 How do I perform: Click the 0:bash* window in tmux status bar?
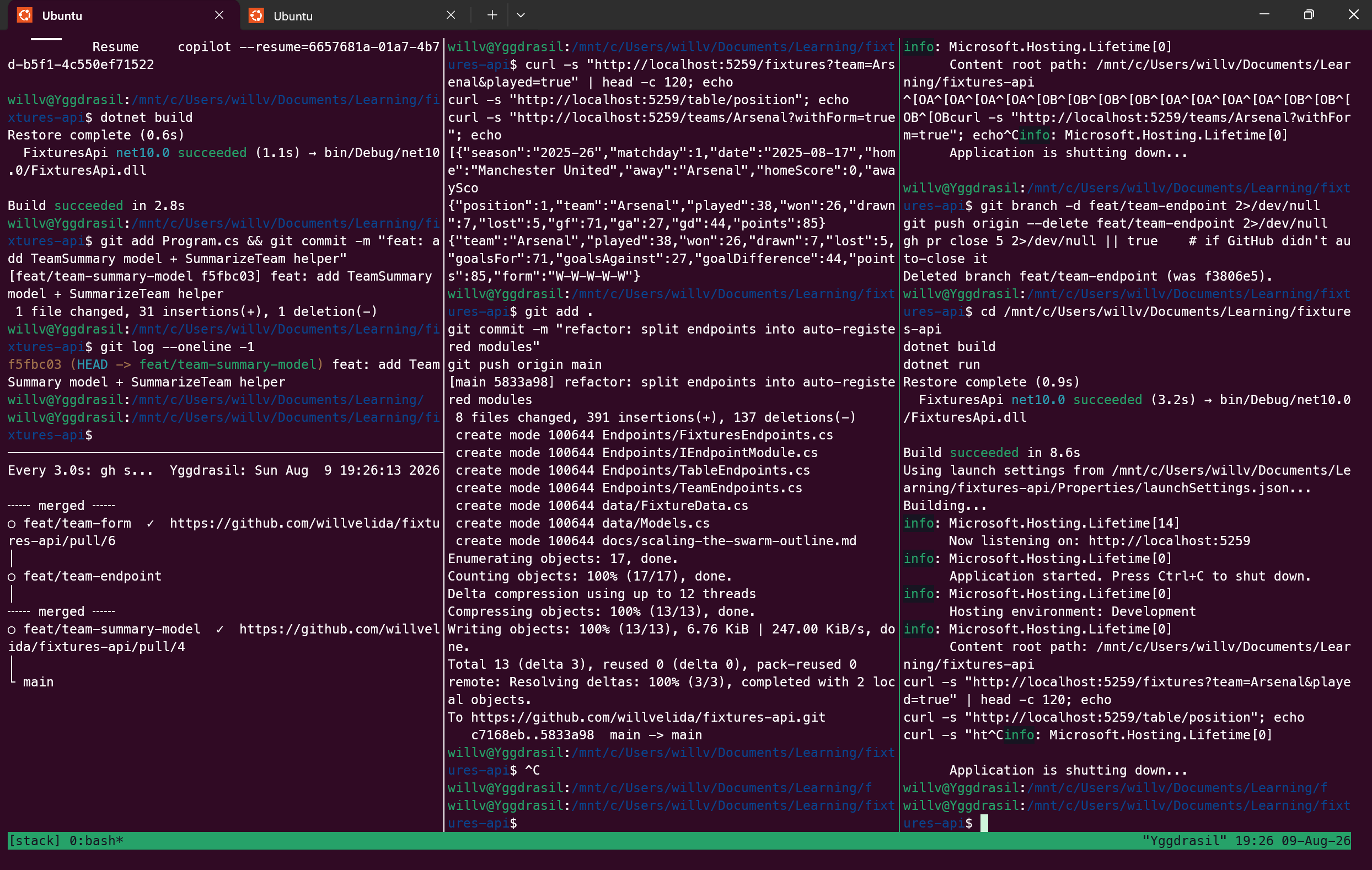pos(97,840)
